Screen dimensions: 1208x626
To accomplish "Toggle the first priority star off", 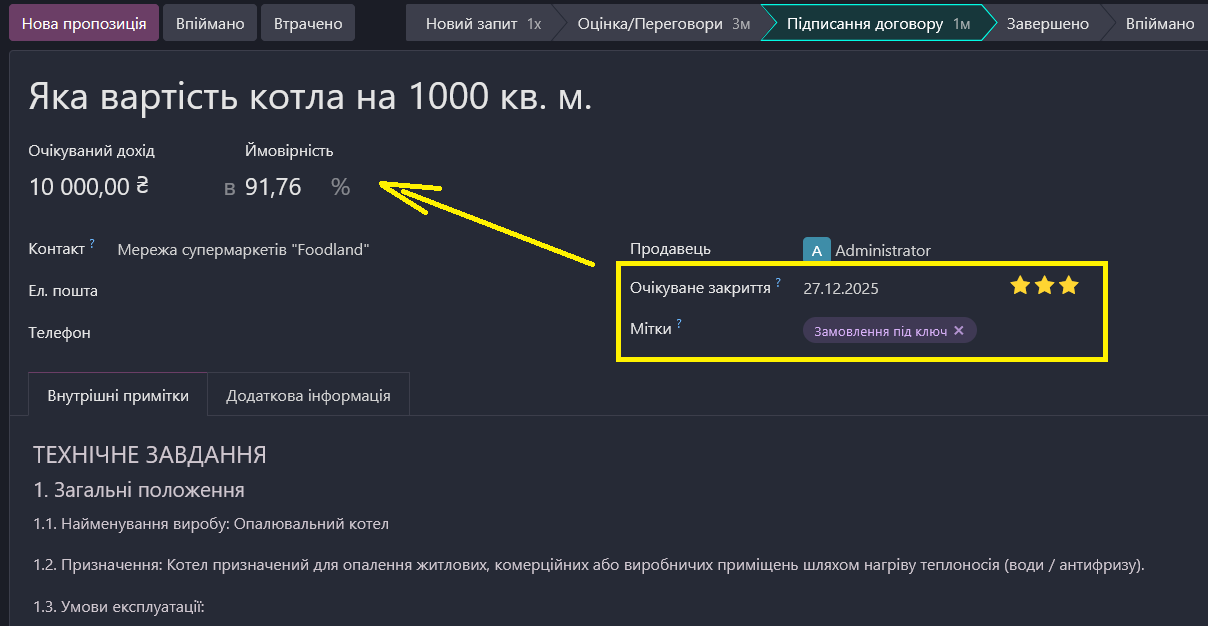I will (1019, 285).
